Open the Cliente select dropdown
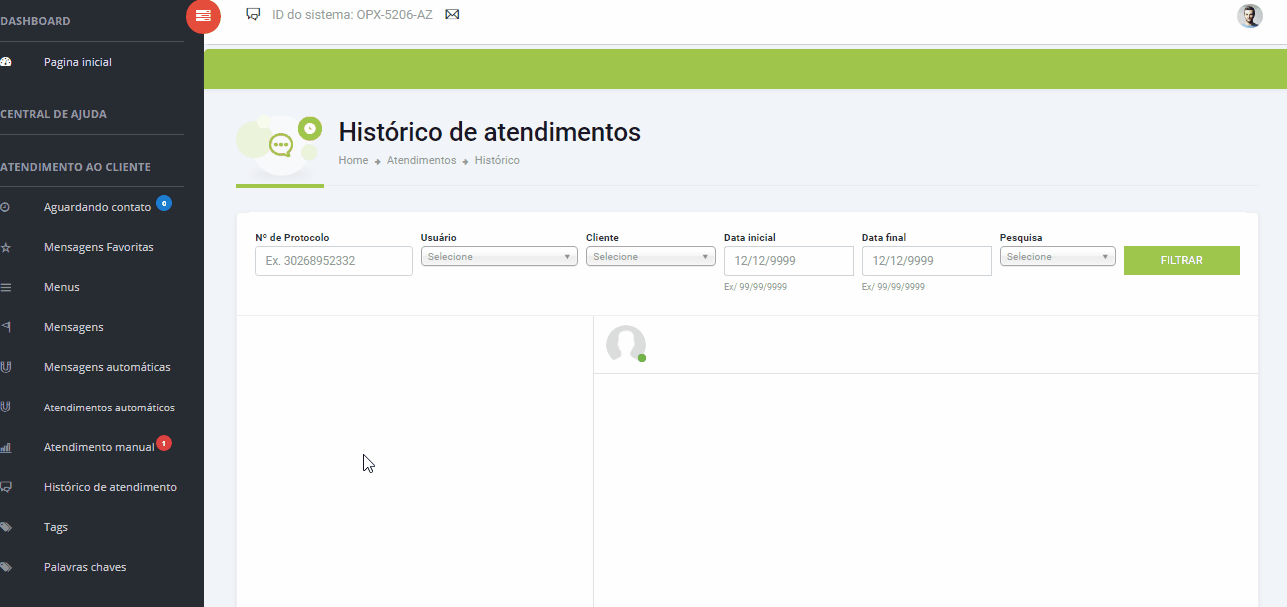1287x607 pixels. pyautogui.click(x=650, y=257)
